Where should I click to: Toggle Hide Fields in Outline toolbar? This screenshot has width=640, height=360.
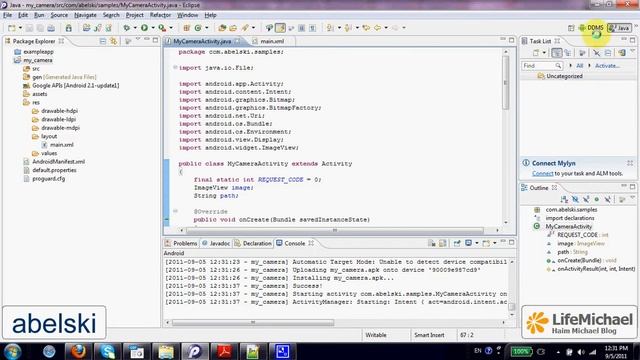click(575, 199)
